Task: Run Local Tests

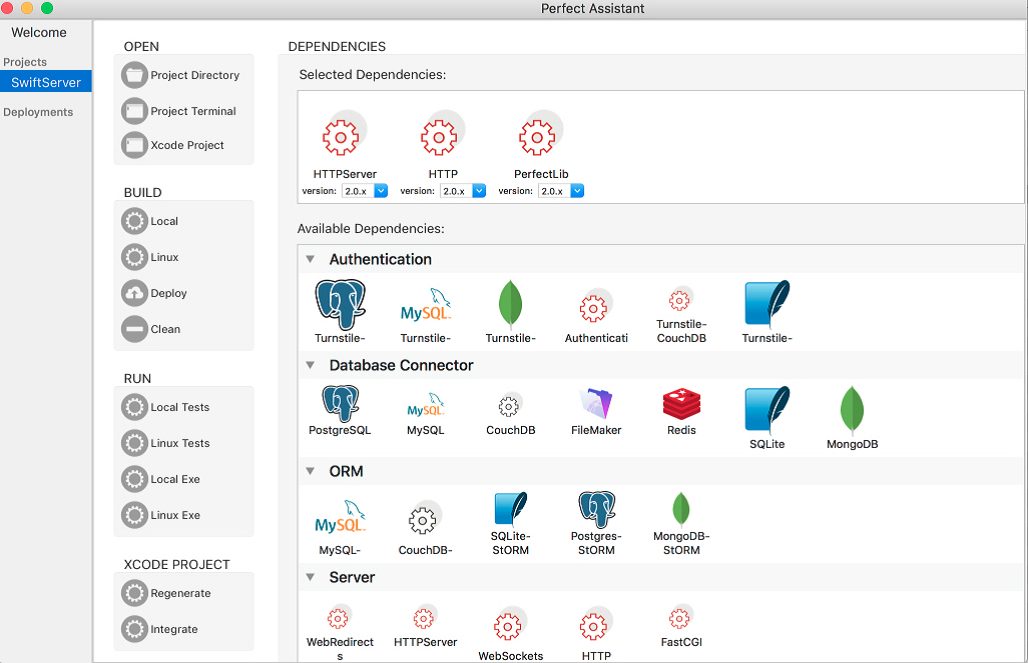Action: [x=166, y=407]
